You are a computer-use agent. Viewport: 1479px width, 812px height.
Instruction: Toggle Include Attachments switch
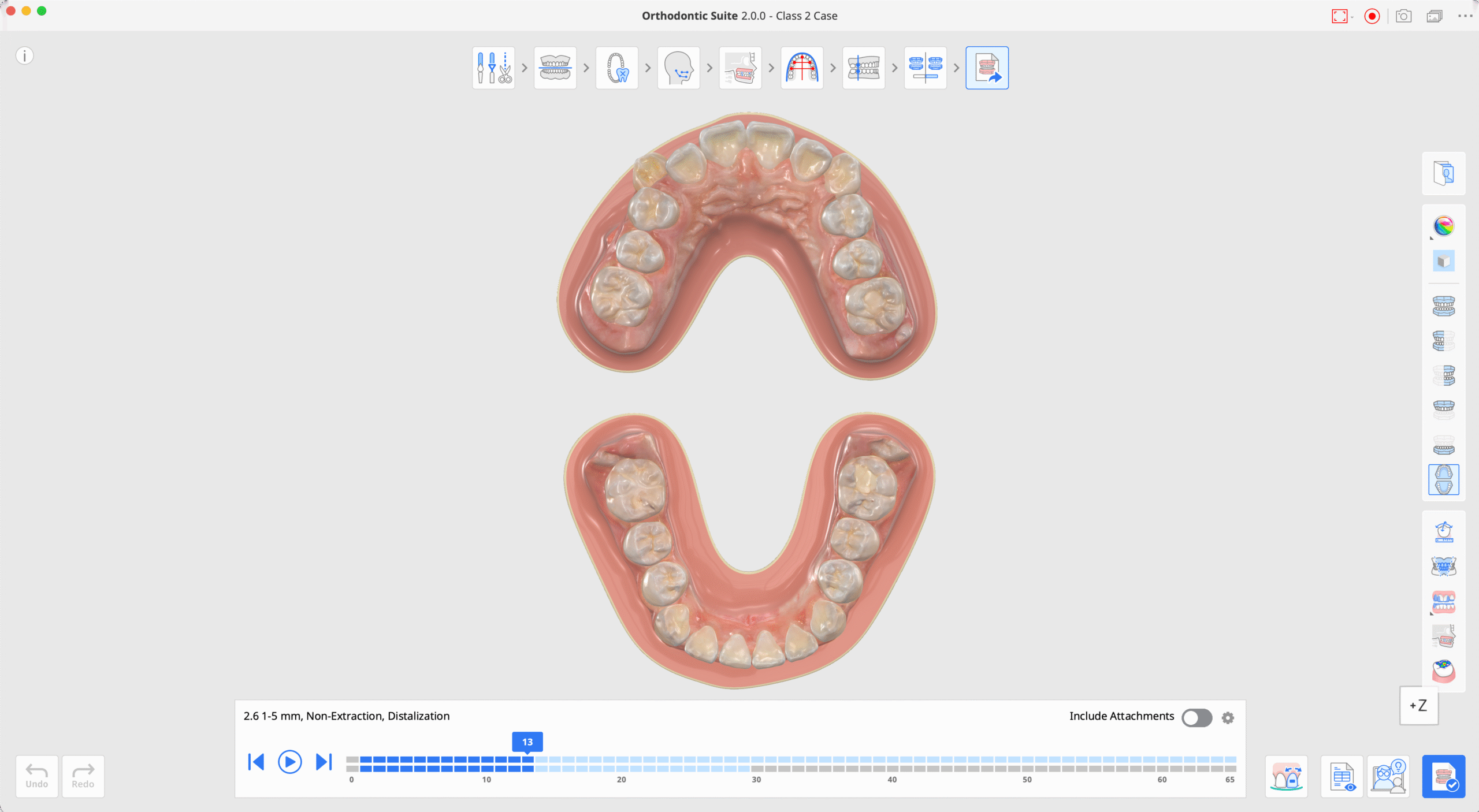tap(1197, 717)
